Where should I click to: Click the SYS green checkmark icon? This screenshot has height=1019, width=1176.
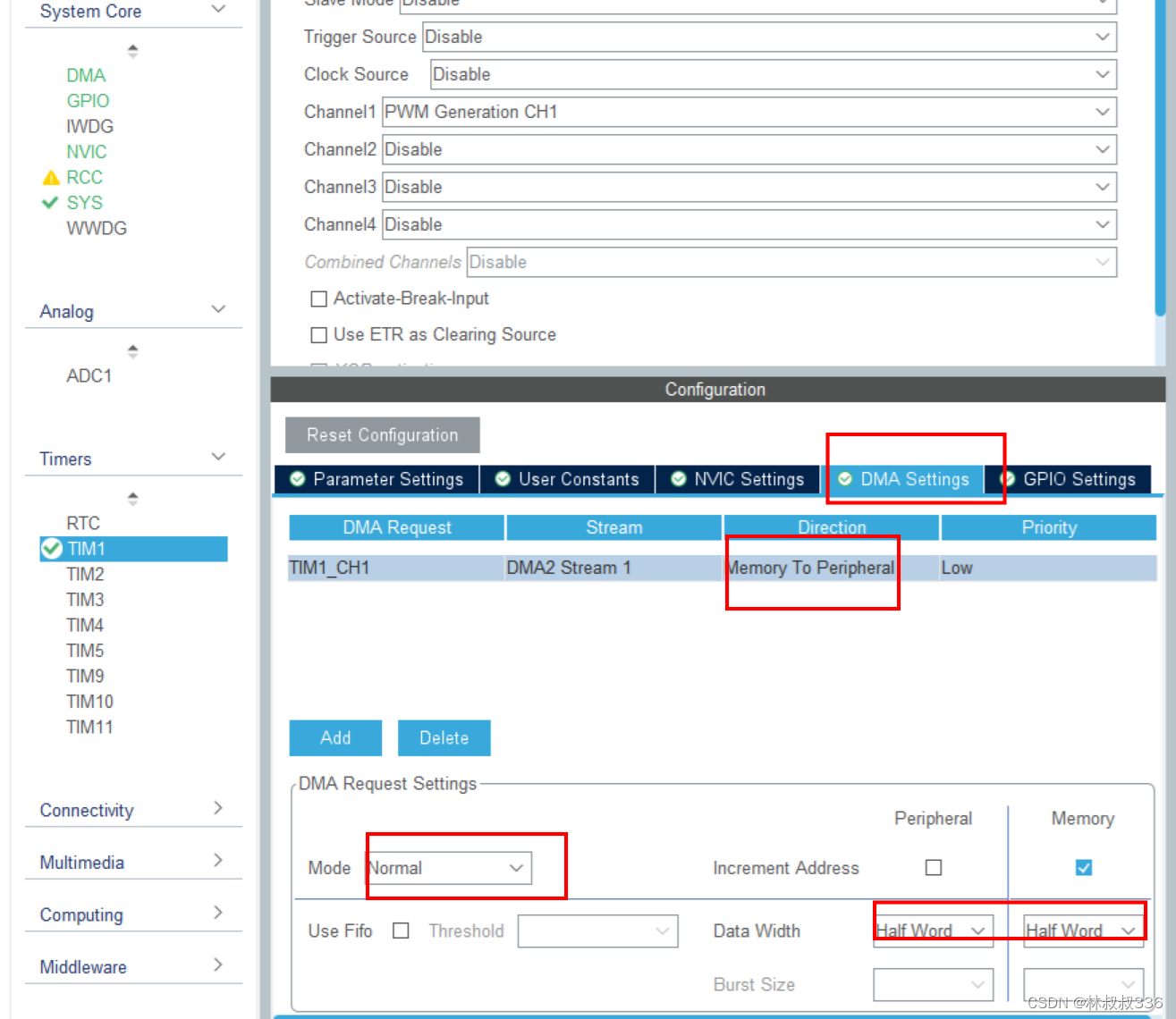tap(50, 203)
